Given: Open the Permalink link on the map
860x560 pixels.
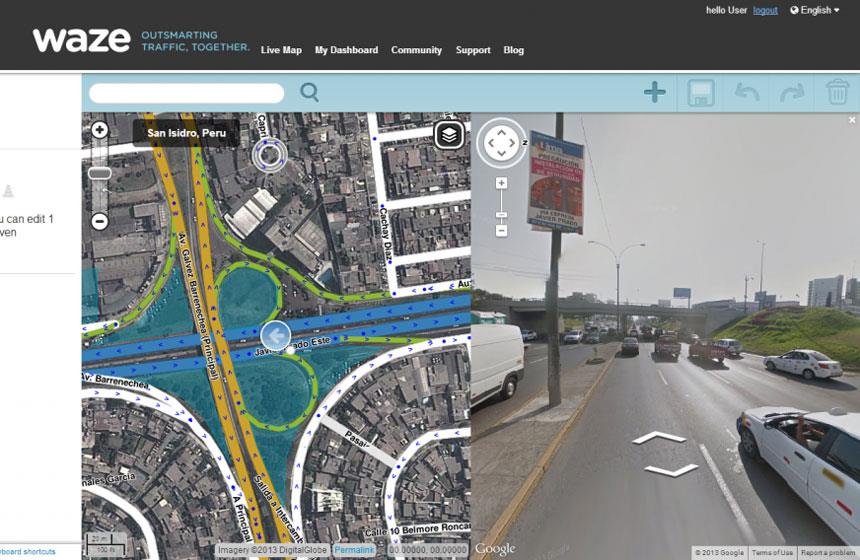Looking at the screenshot, I should (354, 550).
